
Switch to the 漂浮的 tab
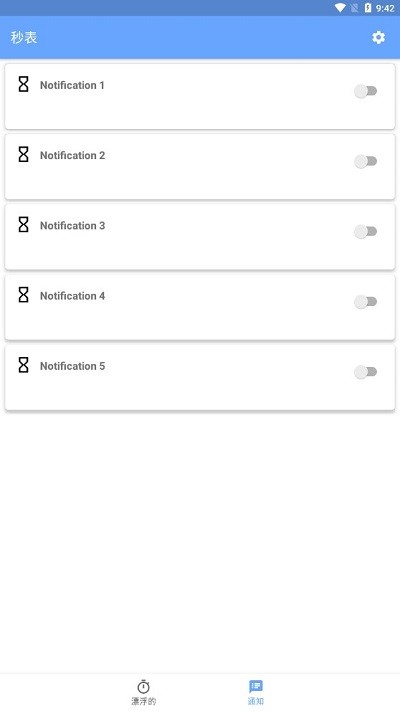pyautogui.click(x=143, y=701)
